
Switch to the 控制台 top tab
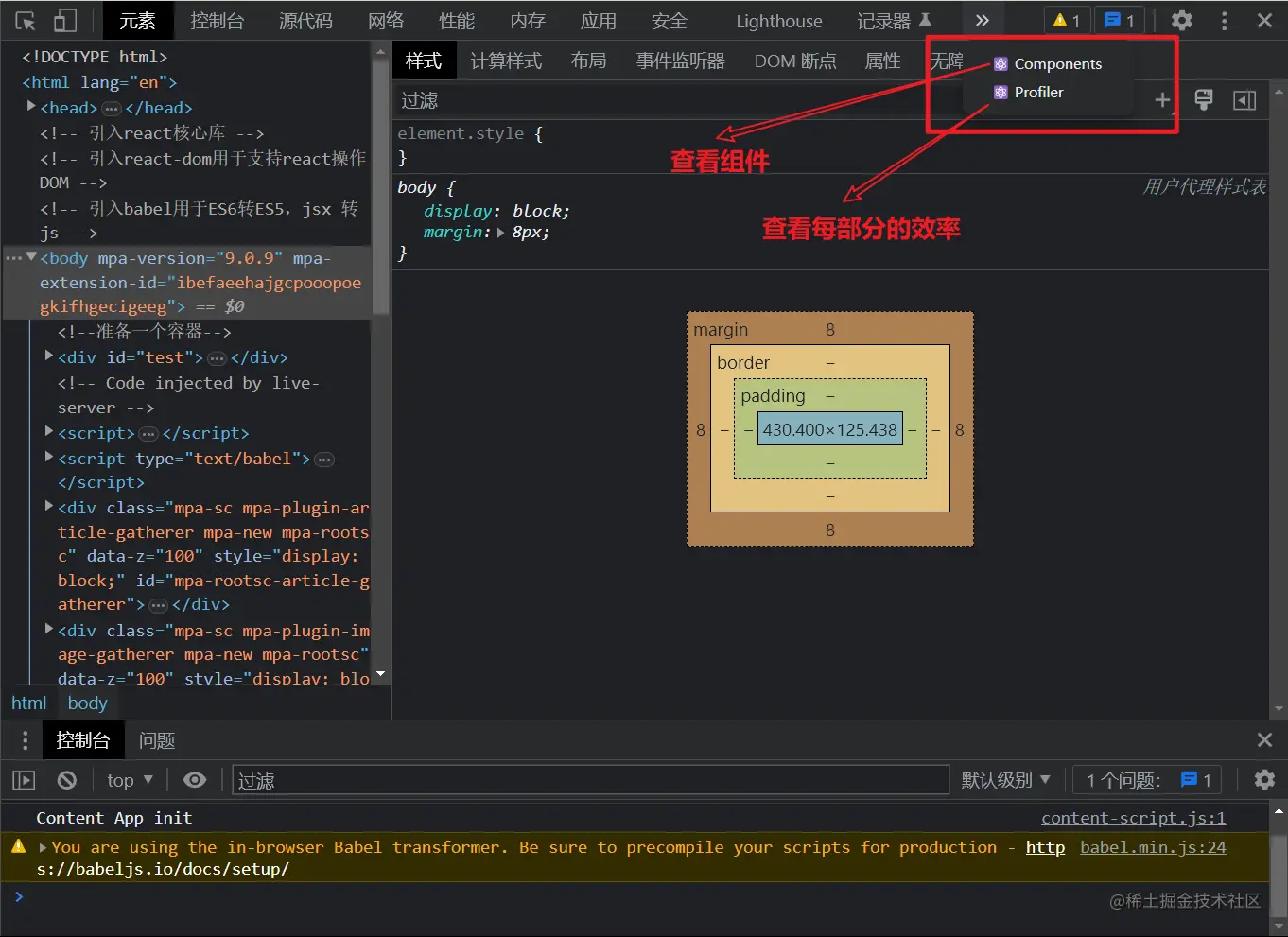tap(217, 21)
